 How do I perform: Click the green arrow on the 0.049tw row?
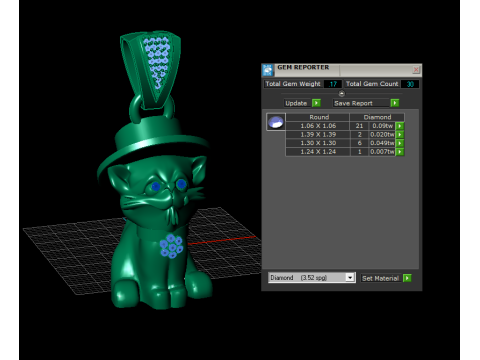click(x=400, y=143)
